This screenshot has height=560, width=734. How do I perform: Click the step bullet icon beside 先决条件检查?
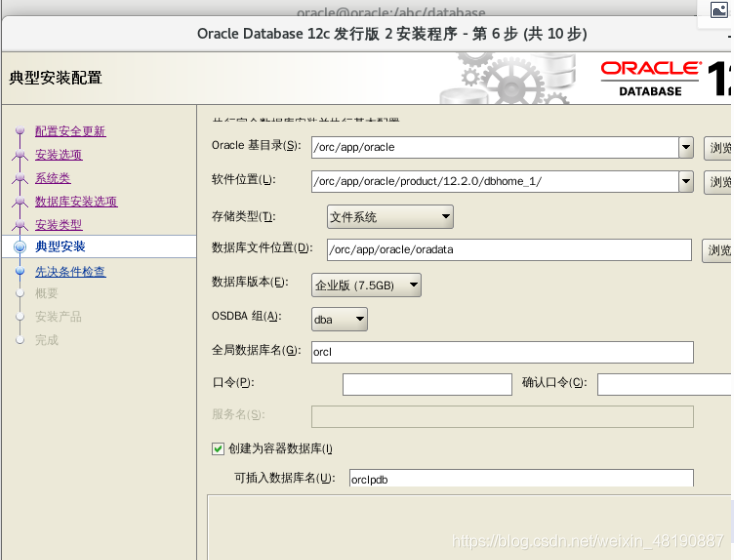pos(20,272)
